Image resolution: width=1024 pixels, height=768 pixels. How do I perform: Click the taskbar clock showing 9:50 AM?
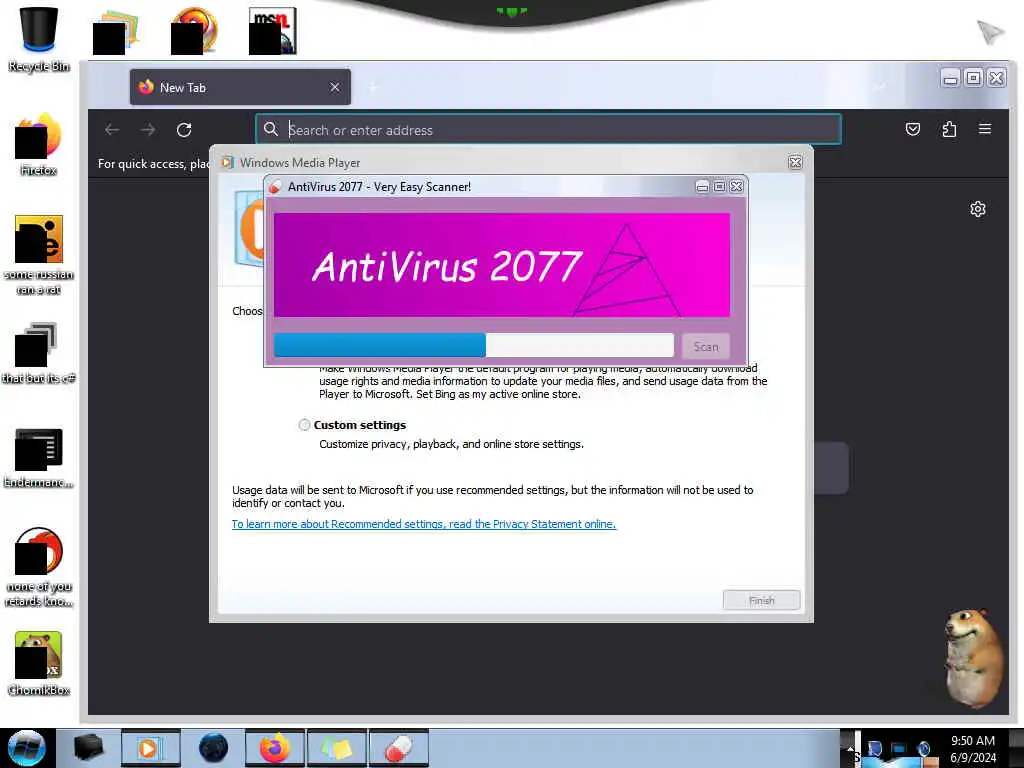pos(973,748)
